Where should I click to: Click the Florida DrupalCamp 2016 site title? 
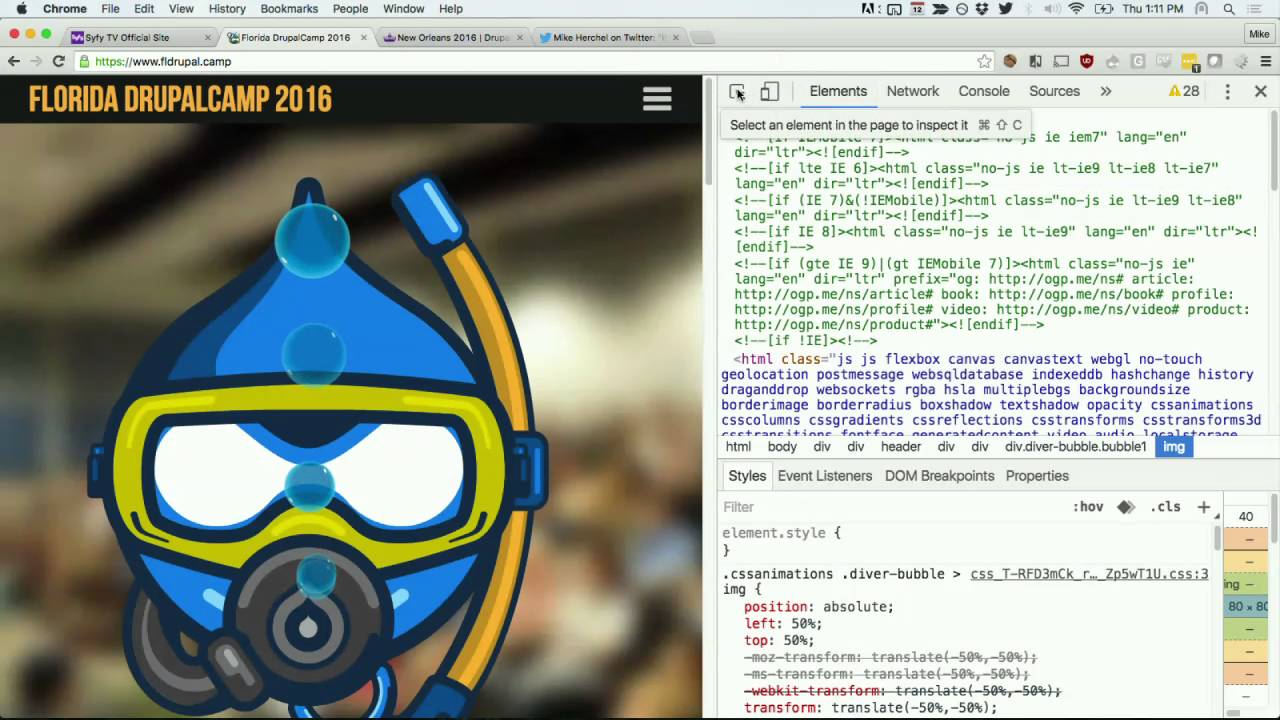pos(180,99)
